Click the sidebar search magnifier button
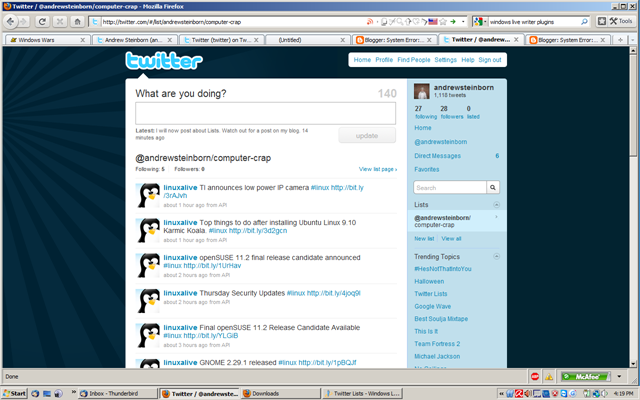640x400 pixels. pos(493,188)
